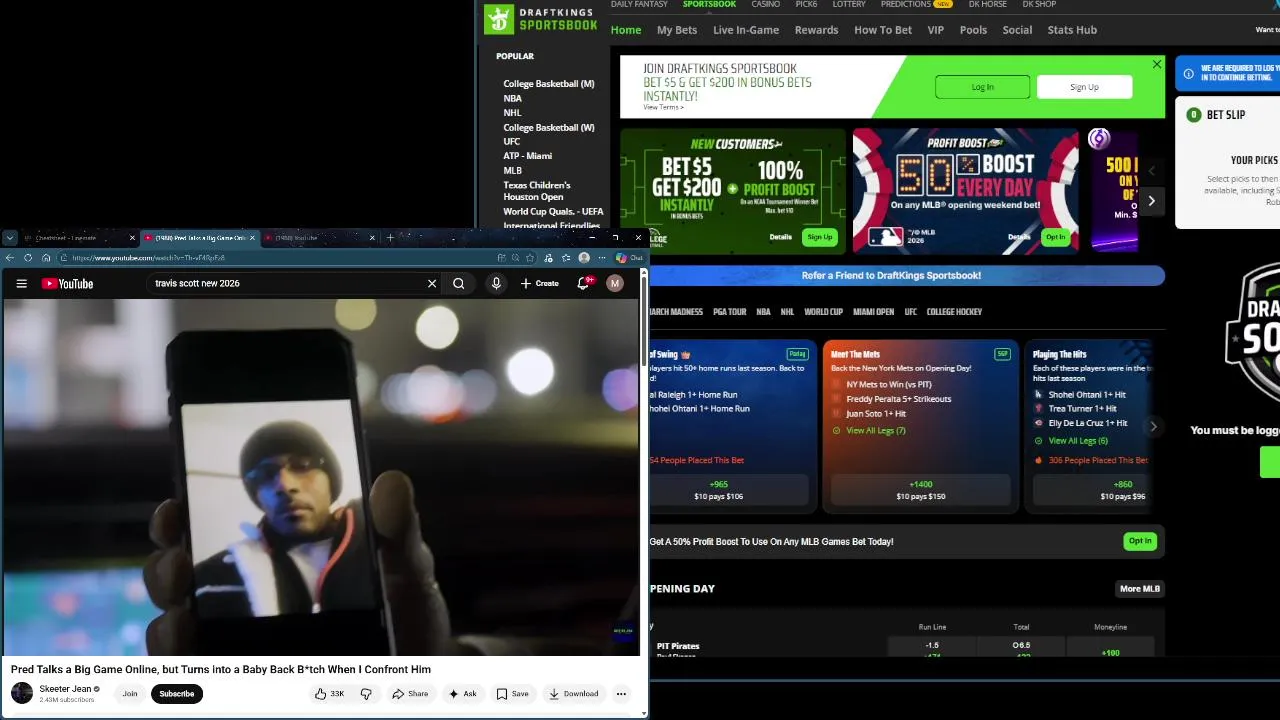Select ATP - Miami in sidebar

coord(527,156)
